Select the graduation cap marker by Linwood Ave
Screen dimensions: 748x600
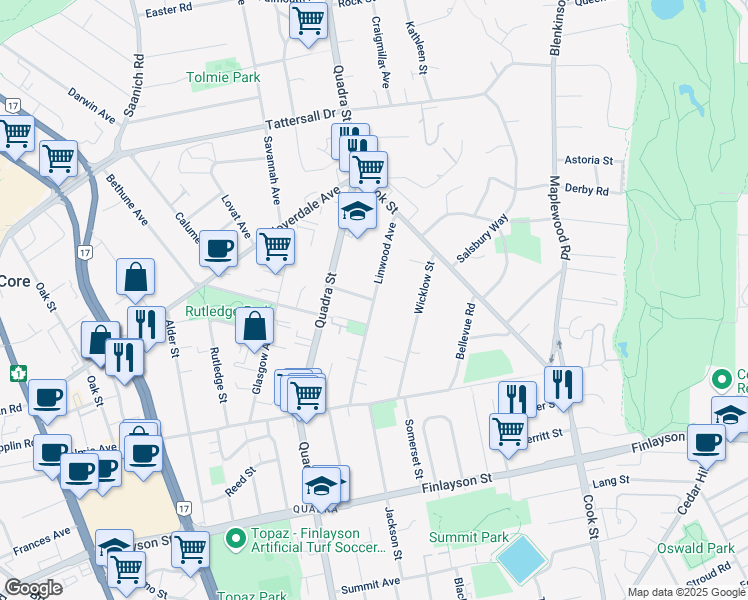[x=358, y=211]
